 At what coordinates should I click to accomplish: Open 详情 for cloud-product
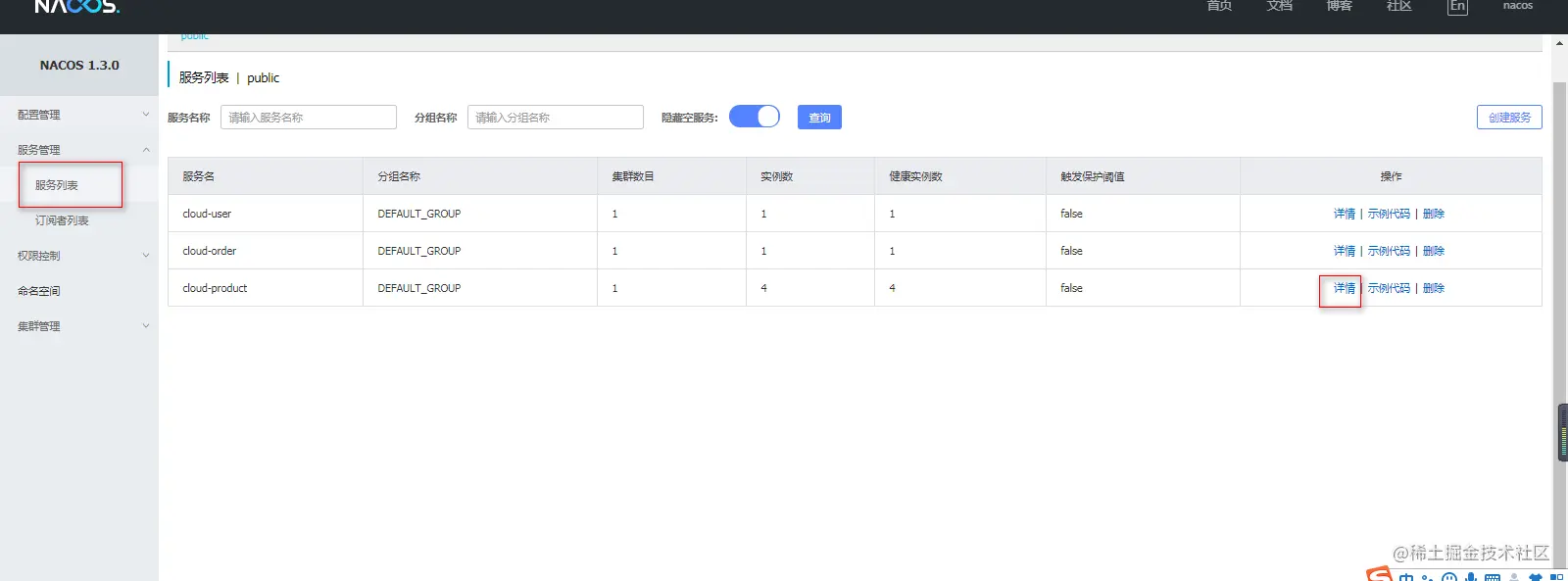(x=1345, y=288)
